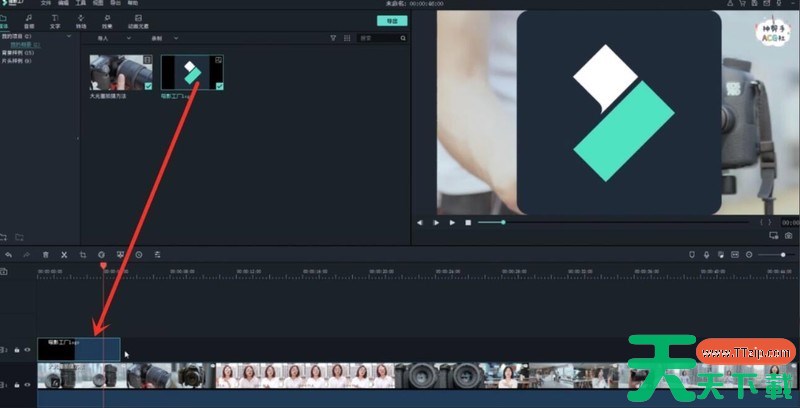Open the 文件 (File) menu
This screenshot has height=408, width=800.
click(x=46, y=3)
